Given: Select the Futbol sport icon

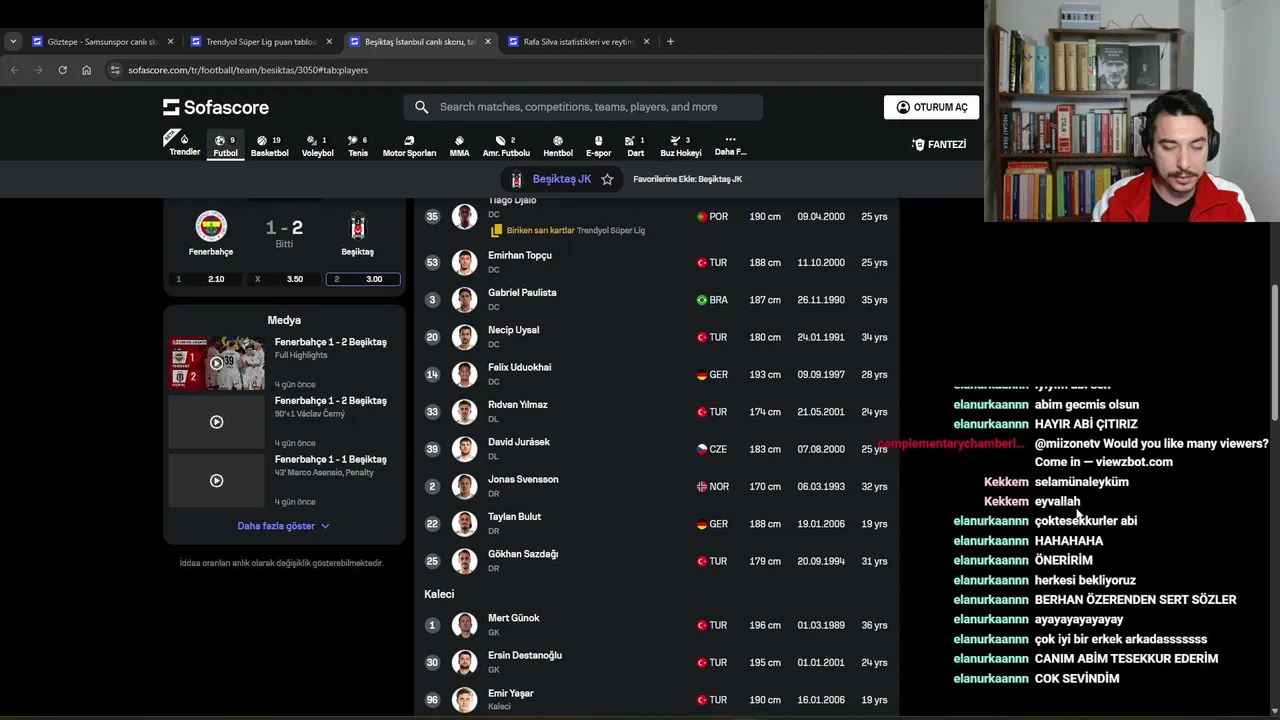Looking at the screenshot, I should pos(225,145).
